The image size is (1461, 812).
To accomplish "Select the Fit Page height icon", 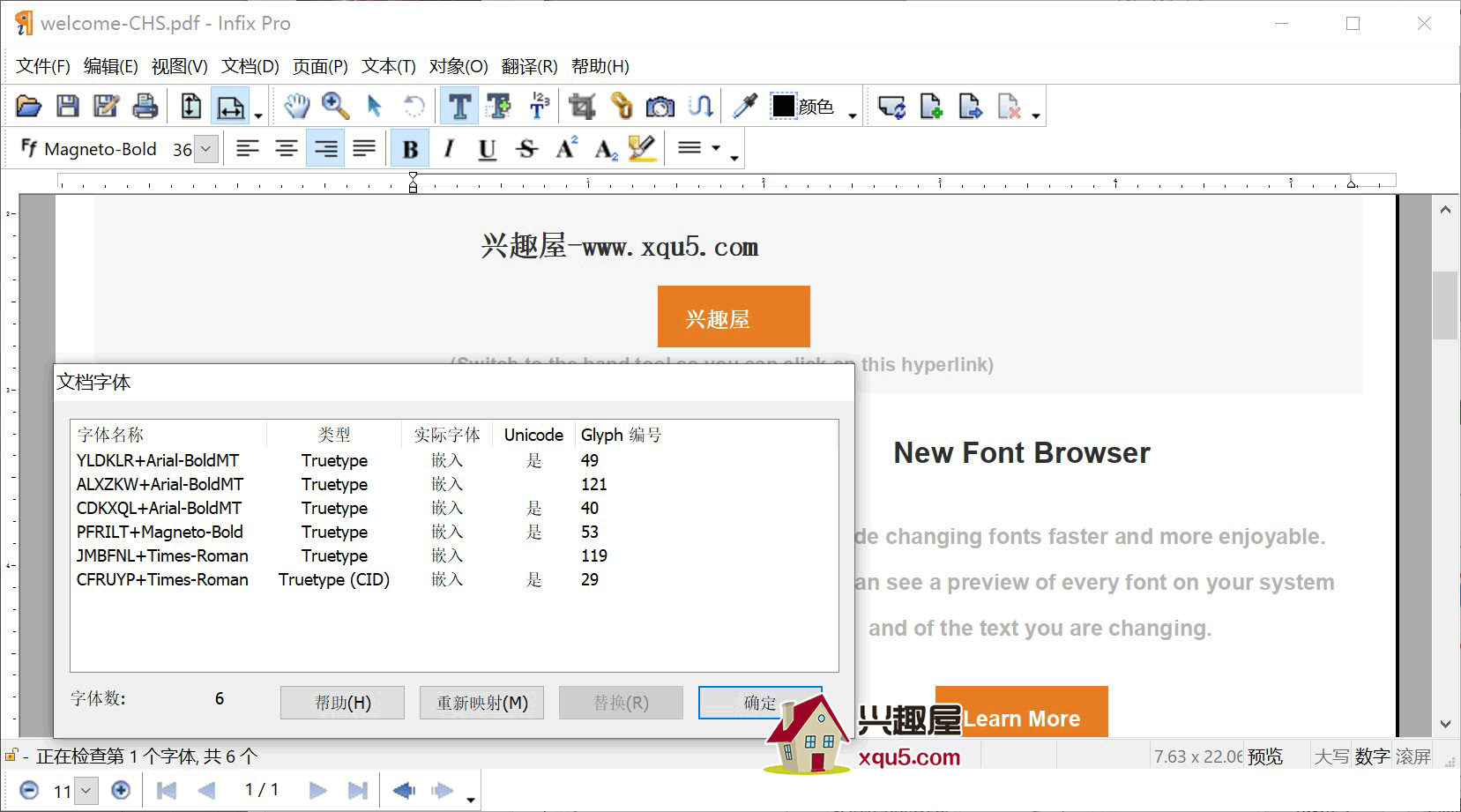I will pyautogui.click(x=190, y=107).
